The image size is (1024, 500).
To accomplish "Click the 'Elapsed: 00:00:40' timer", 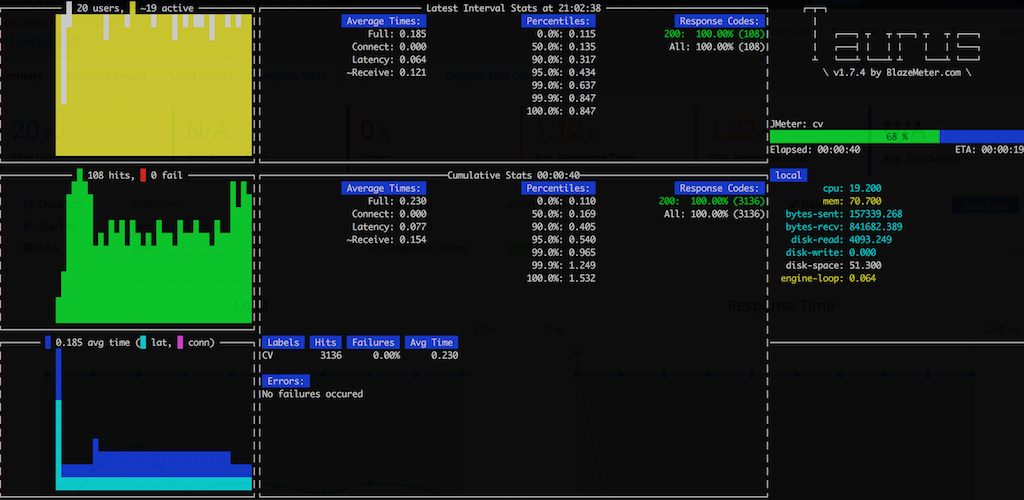I will point(815,149).
